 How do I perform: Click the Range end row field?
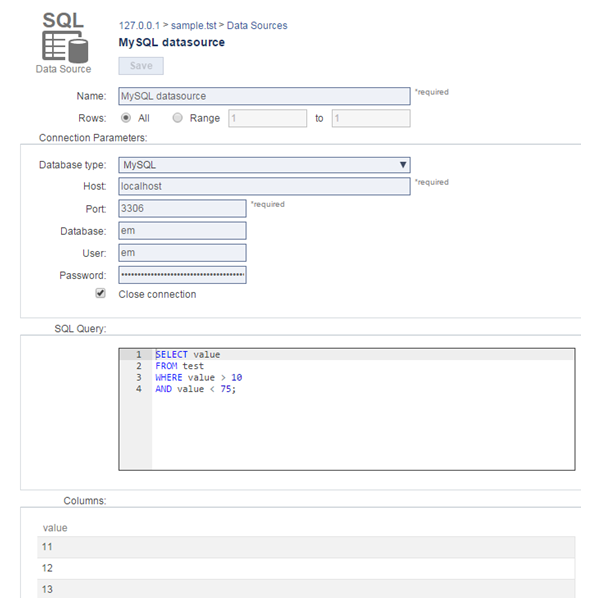pos(371,118)
